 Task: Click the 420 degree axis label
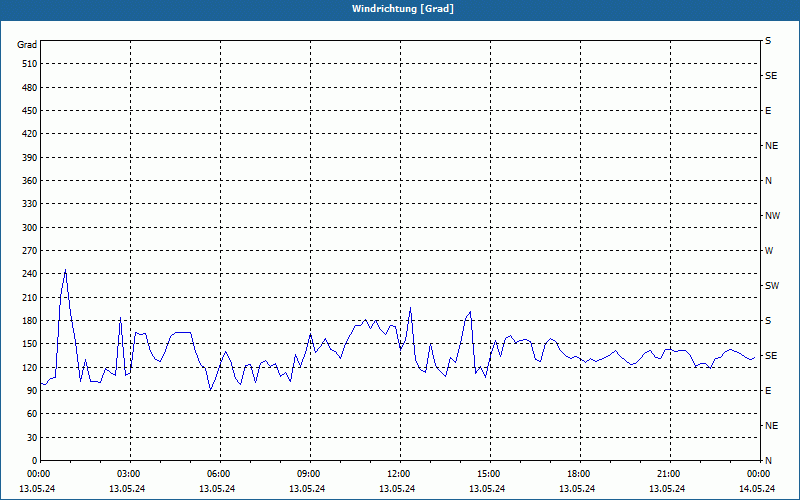click(x=30, y=134)
